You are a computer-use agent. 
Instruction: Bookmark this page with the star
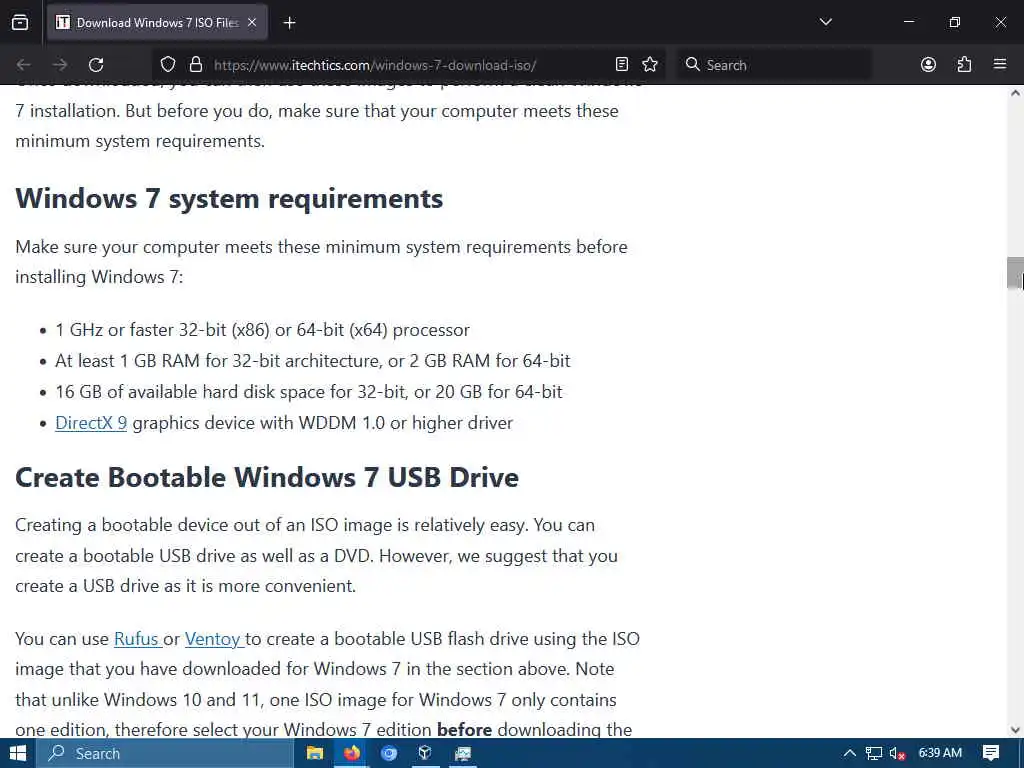[650, 64]
